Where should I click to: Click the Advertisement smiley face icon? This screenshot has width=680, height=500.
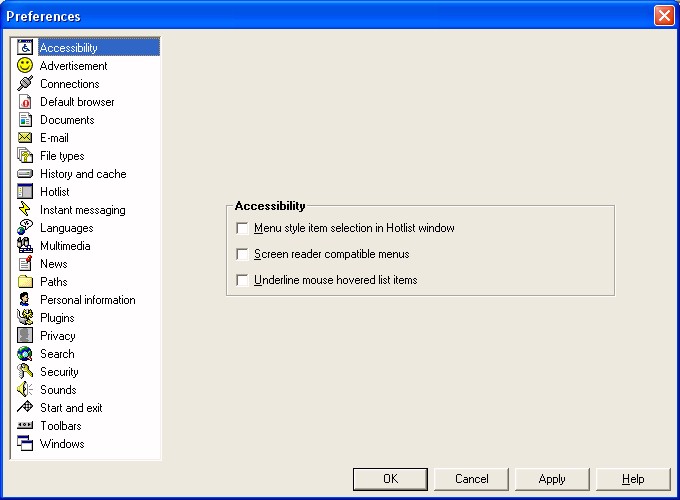click(25, 65)
